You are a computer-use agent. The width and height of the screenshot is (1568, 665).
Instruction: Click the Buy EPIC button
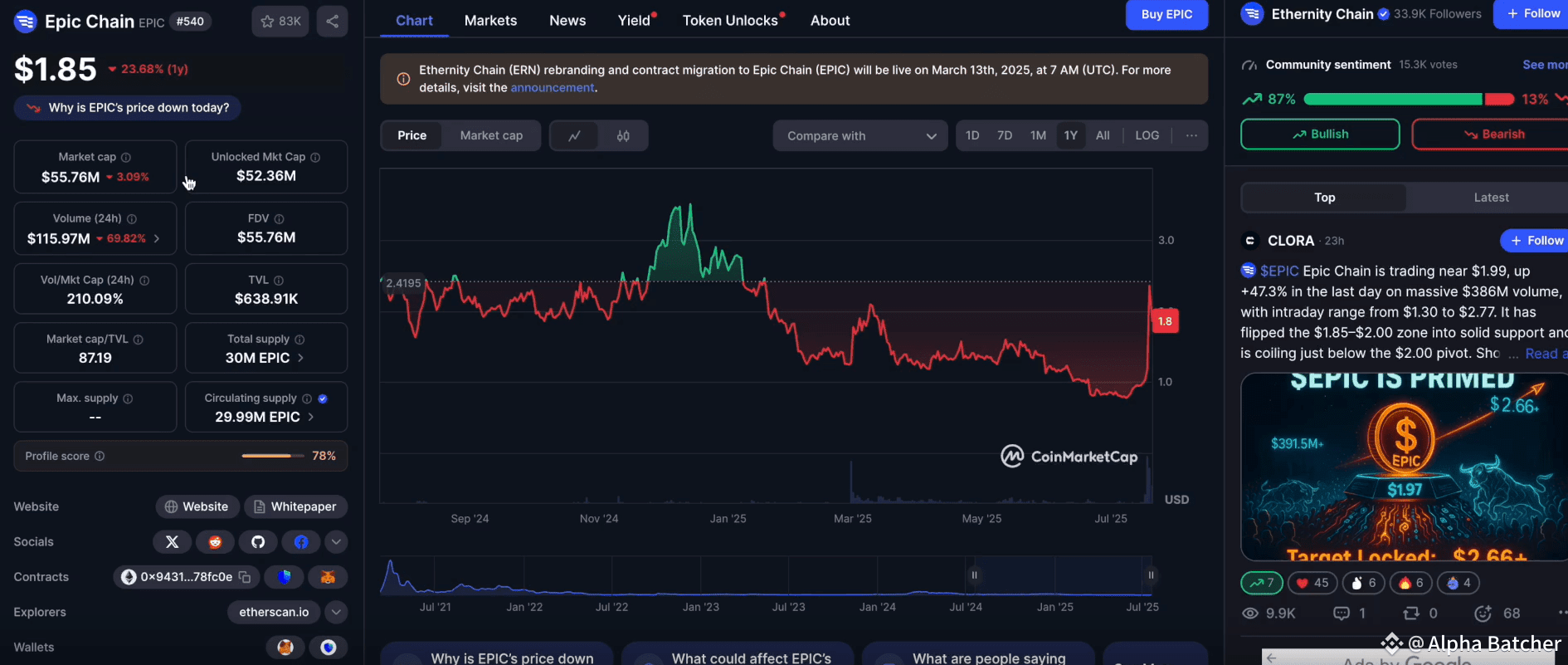1166,14
